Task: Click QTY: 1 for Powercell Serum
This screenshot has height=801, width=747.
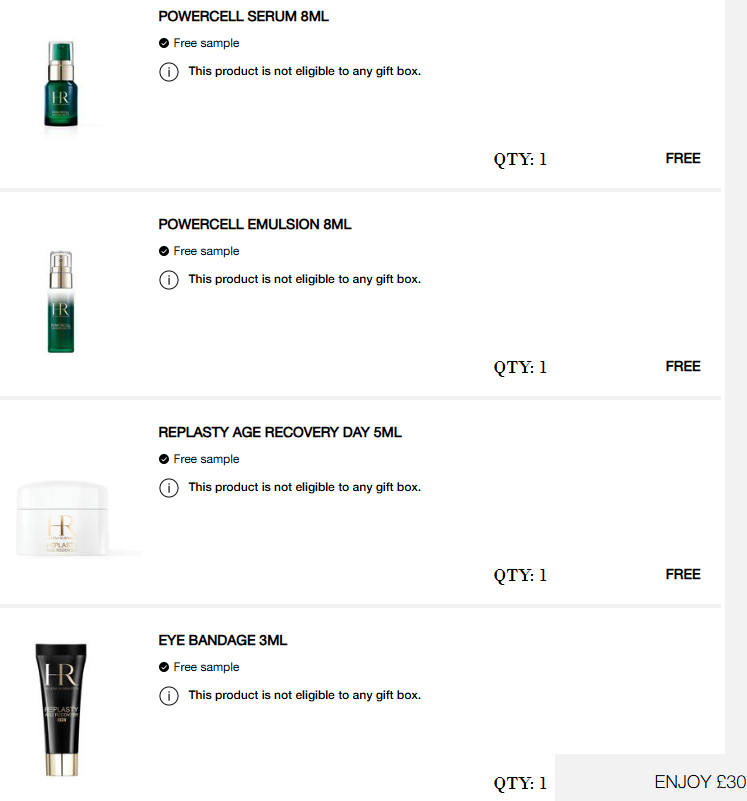Action: coord(520,159)
